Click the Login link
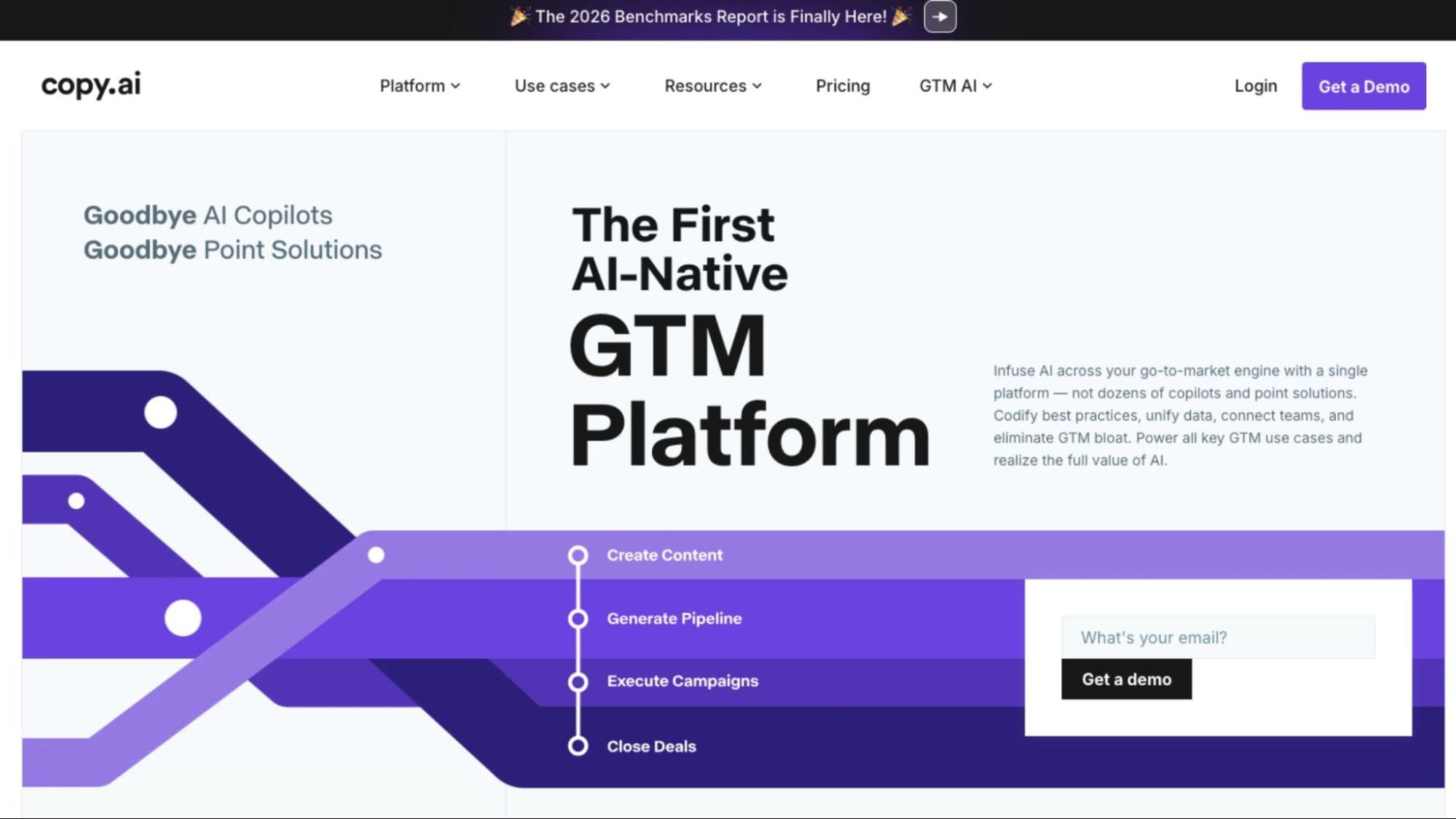The height and width of the screenshot is (819, 1456). (1256, 86)
